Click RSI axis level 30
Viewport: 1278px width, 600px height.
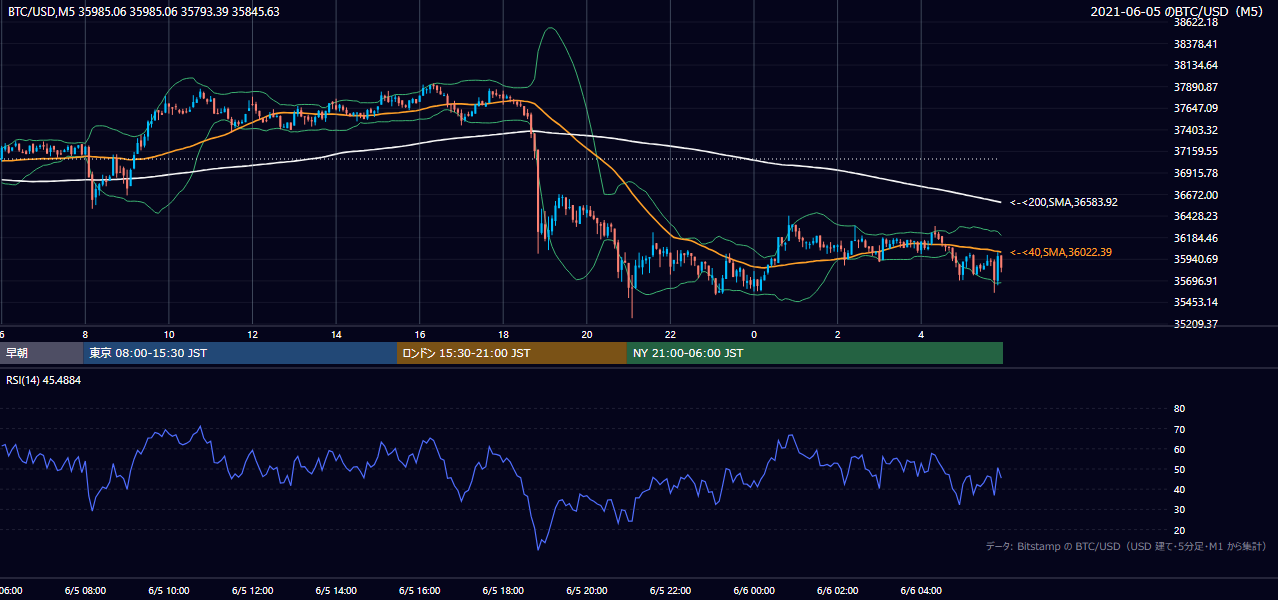coord(1179,509)
